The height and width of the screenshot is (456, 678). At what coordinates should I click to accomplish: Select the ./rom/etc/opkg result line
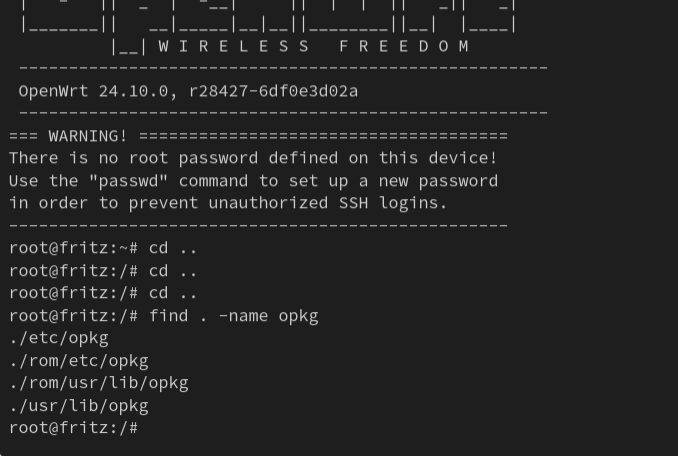click(x=79, y=361)
